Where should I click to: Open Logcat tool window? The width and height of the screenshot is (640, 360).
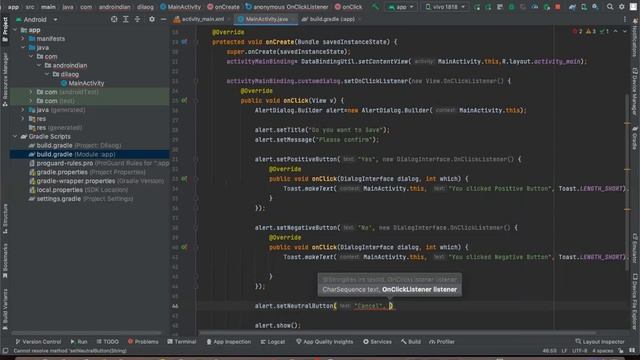[x=273, y=342]
